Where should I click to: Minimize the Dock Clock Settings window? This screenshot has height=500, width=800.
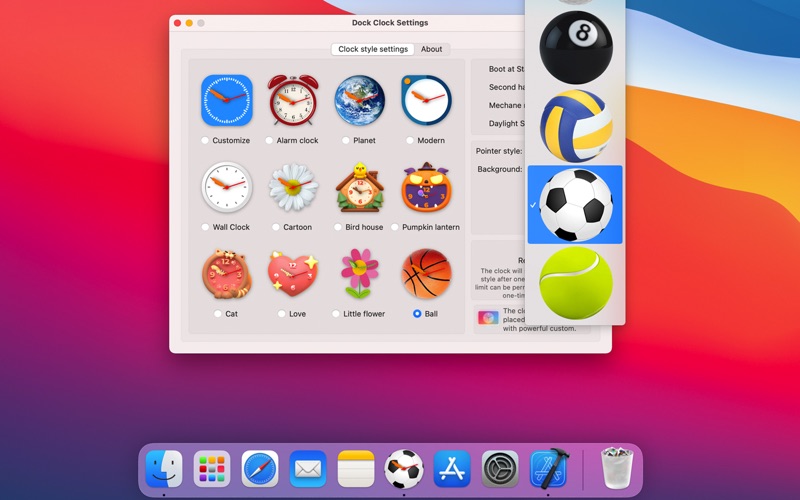pos(189,23)
